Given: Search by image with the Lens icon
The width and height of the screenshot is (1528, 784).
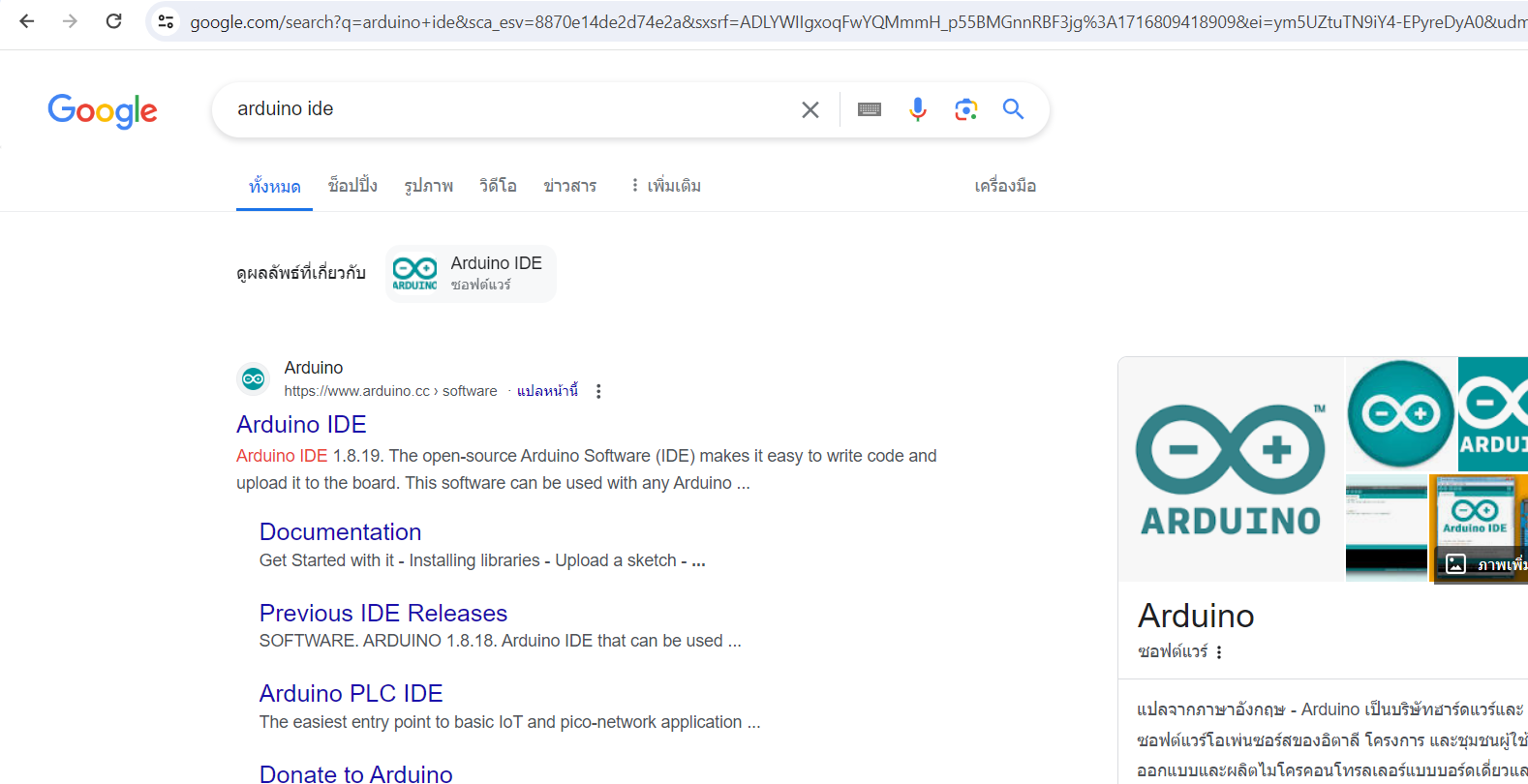Looking at the screenshot, I should [x=965, y=109].
